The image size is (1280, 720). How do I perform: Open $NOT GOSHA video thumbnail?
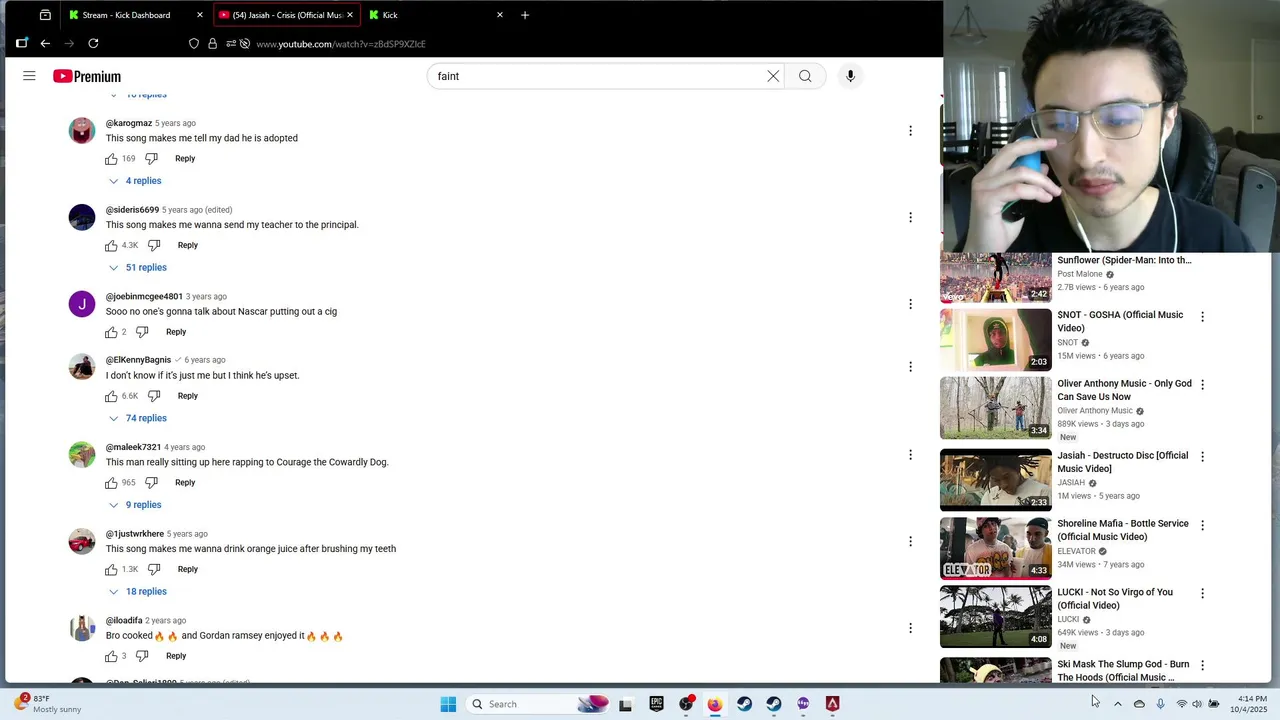(996, 340)
